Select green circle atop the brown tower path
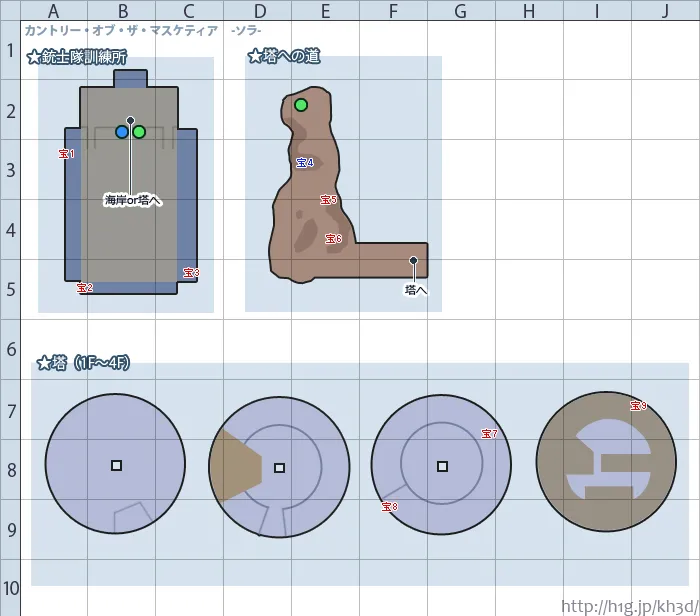 [301, 105]
